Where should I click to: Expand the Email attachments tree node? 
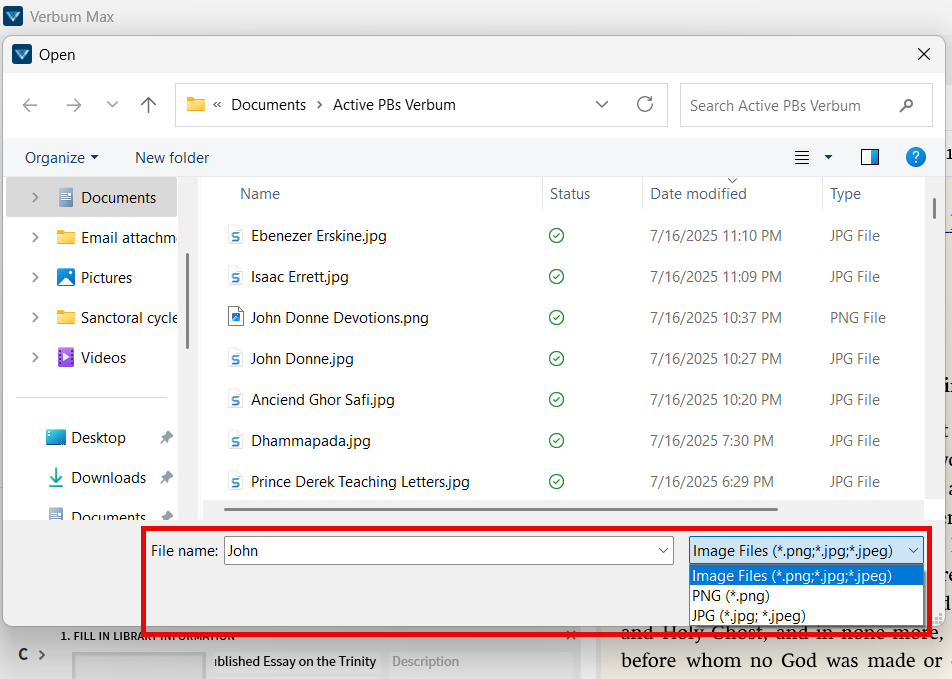point(35,237)
